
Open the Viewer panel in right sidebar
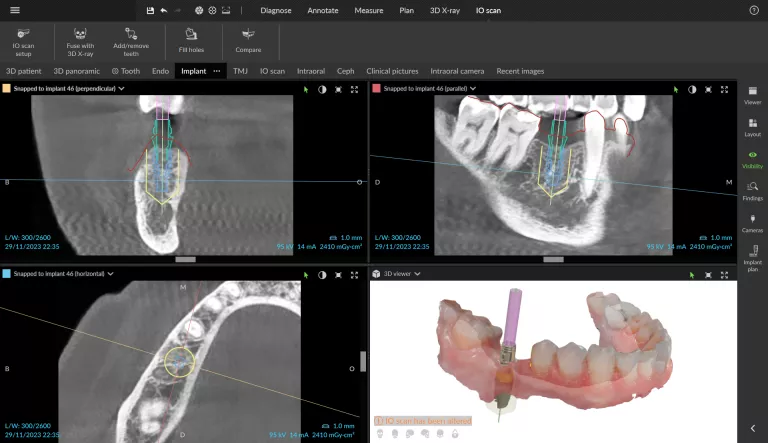tap(752, 96)
